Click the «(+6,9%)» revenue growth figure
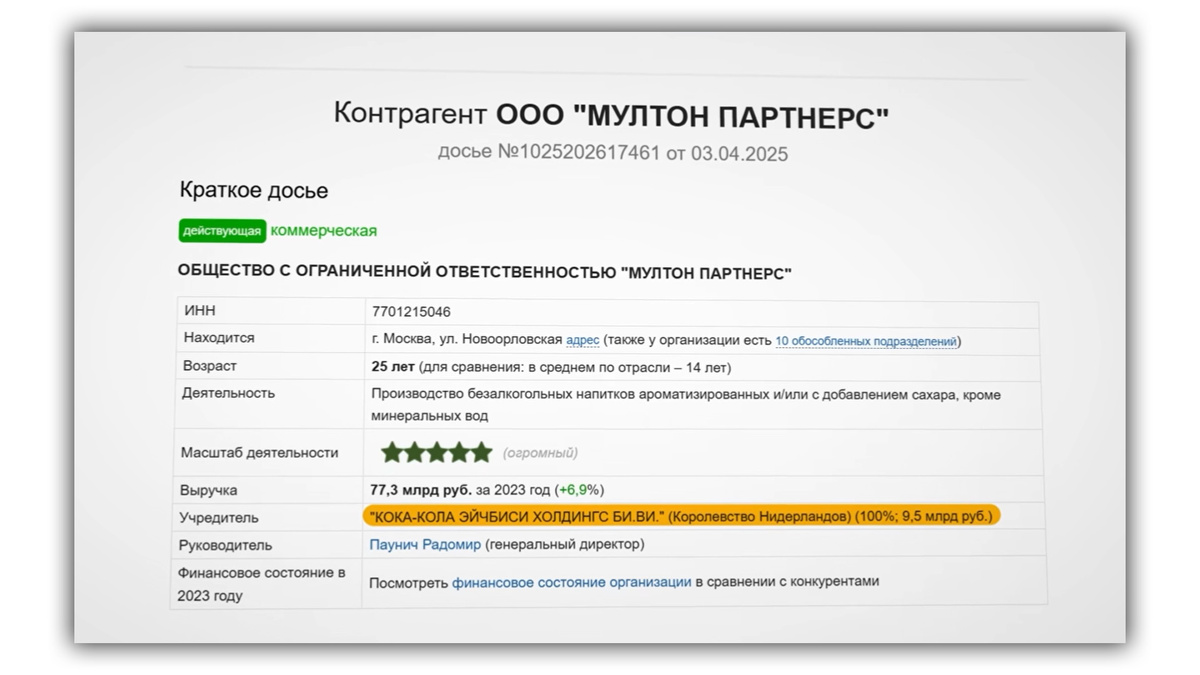The width and height of the screenshot is (1200, 675). pyautogui.click(x=580, y=490)
